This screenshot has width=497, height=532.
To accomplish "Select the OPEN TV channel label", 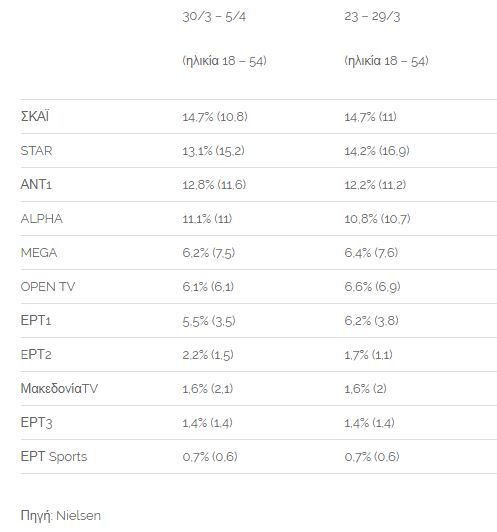I will pos(48,286).
